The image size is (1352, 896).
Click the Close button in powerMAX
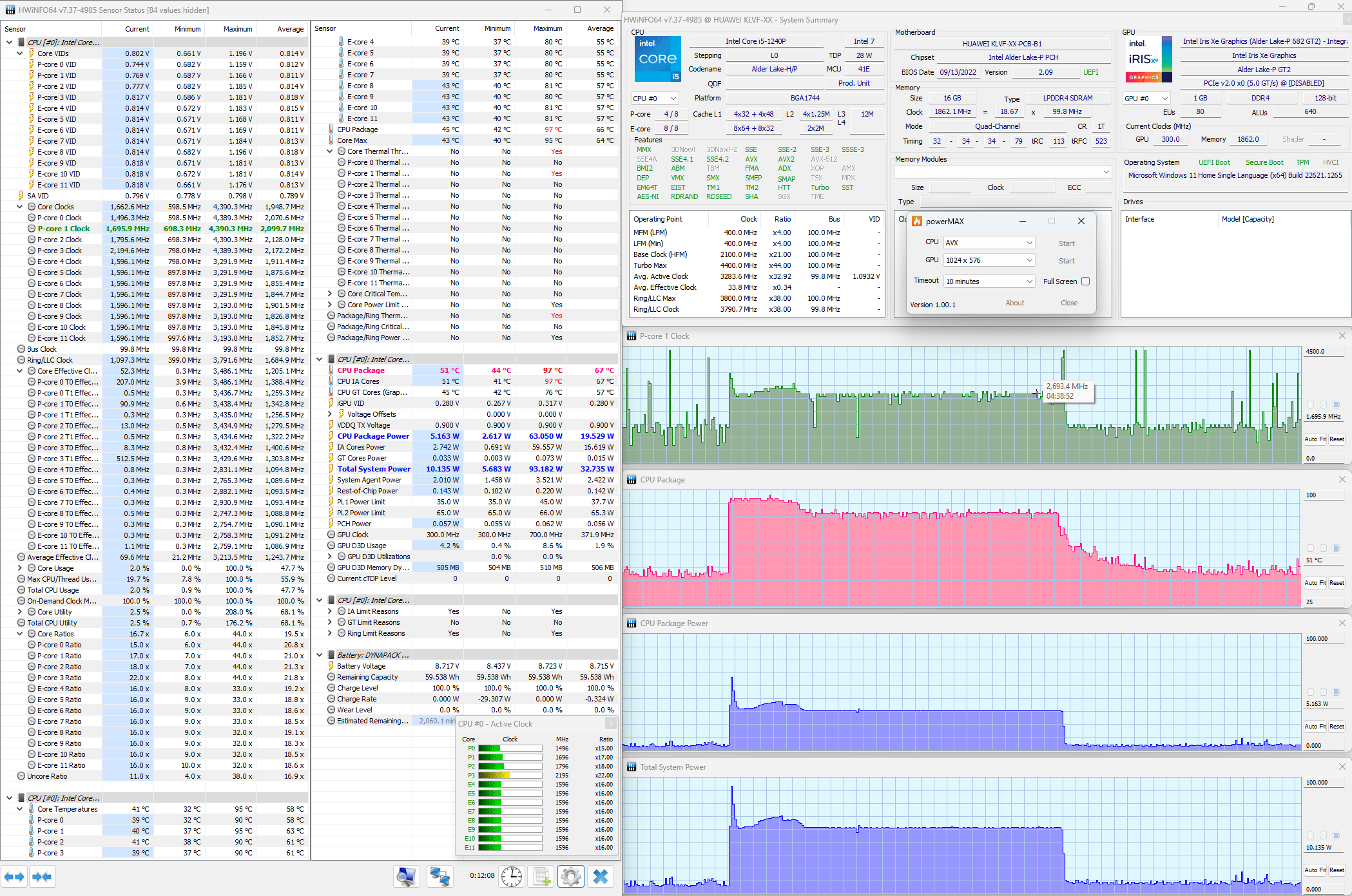pyautogui.click(x=1069, y=303)
